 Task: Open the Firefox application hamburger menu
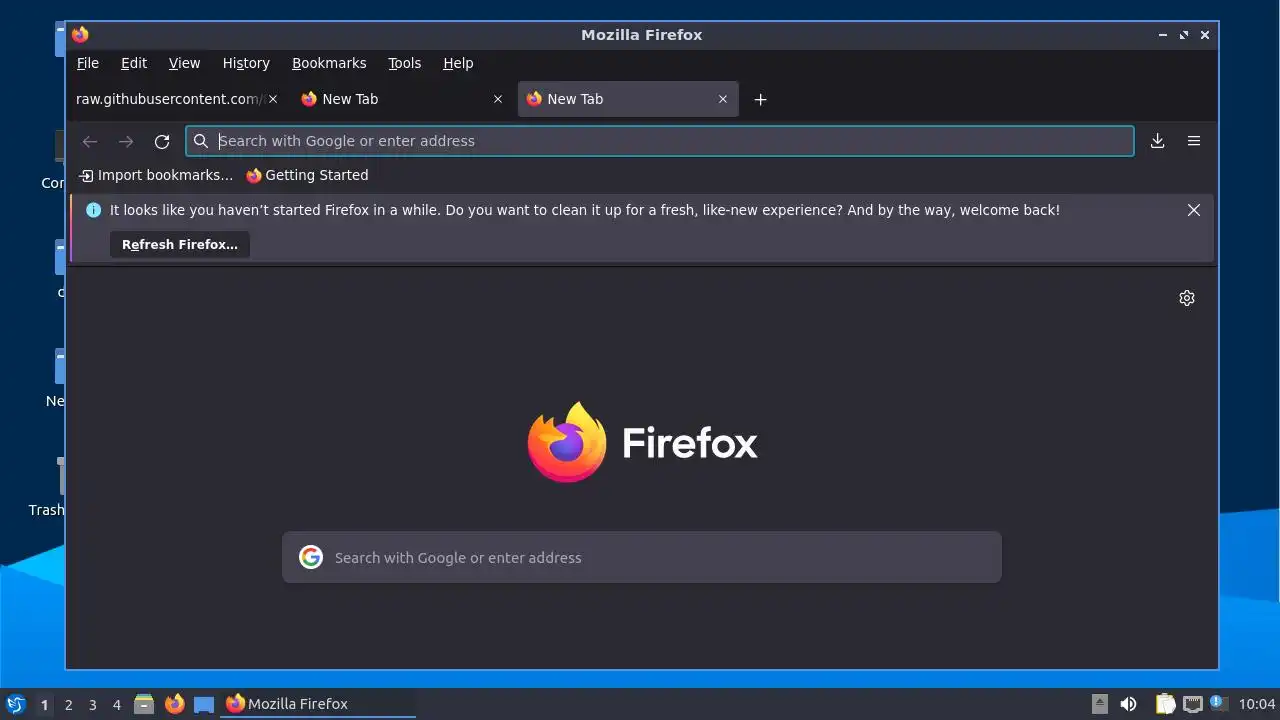pos(1193,141)
